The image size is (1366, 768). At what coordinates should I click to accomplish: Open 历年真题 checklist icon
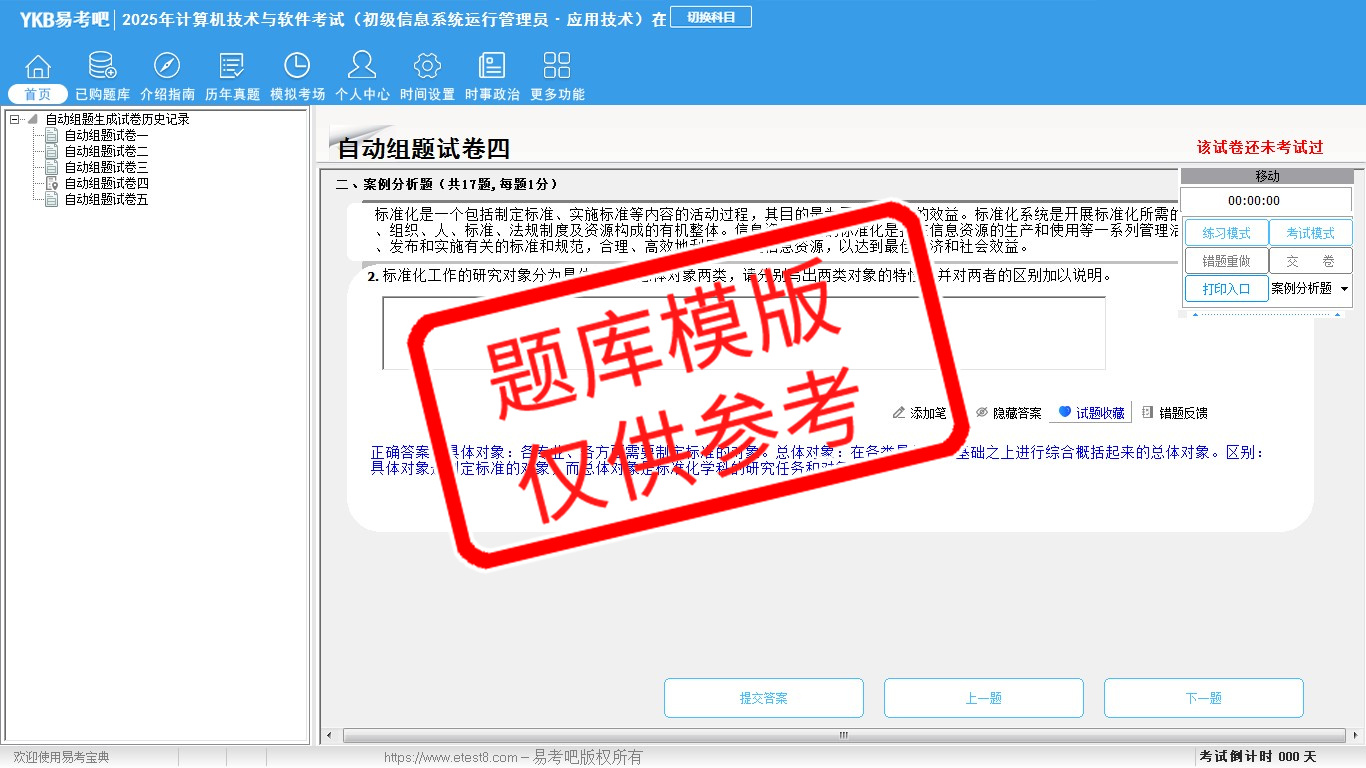(x=232, y=67)
